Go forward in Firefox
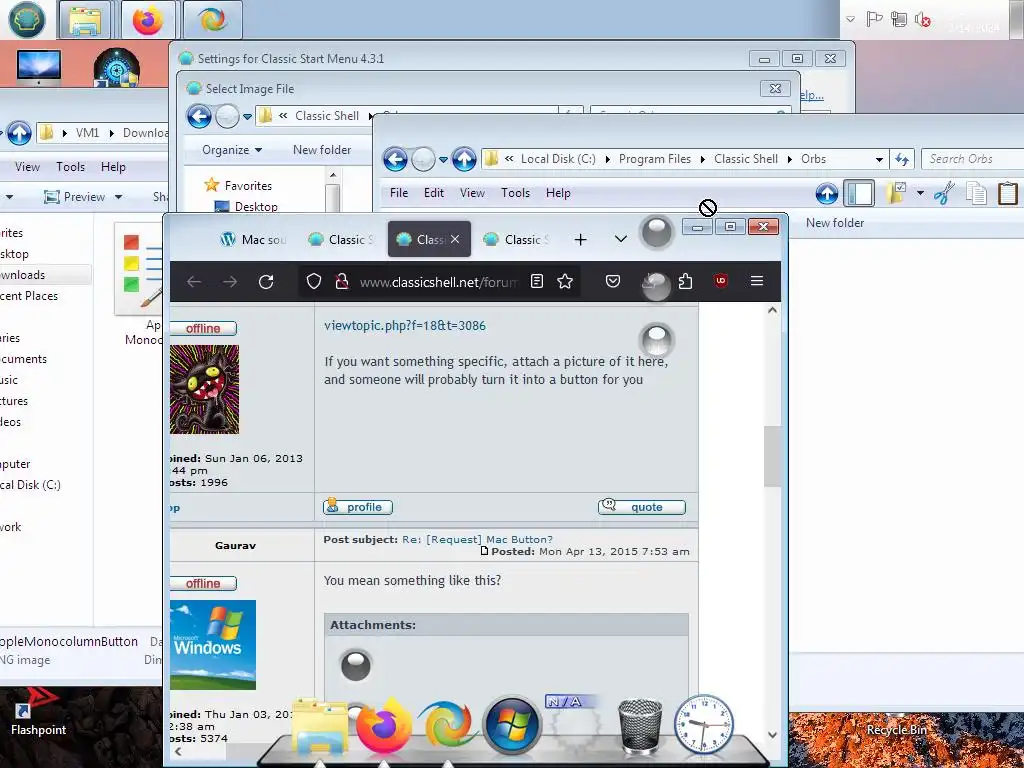The height and width of the screenshot is (768, 1024). (230, 281)
